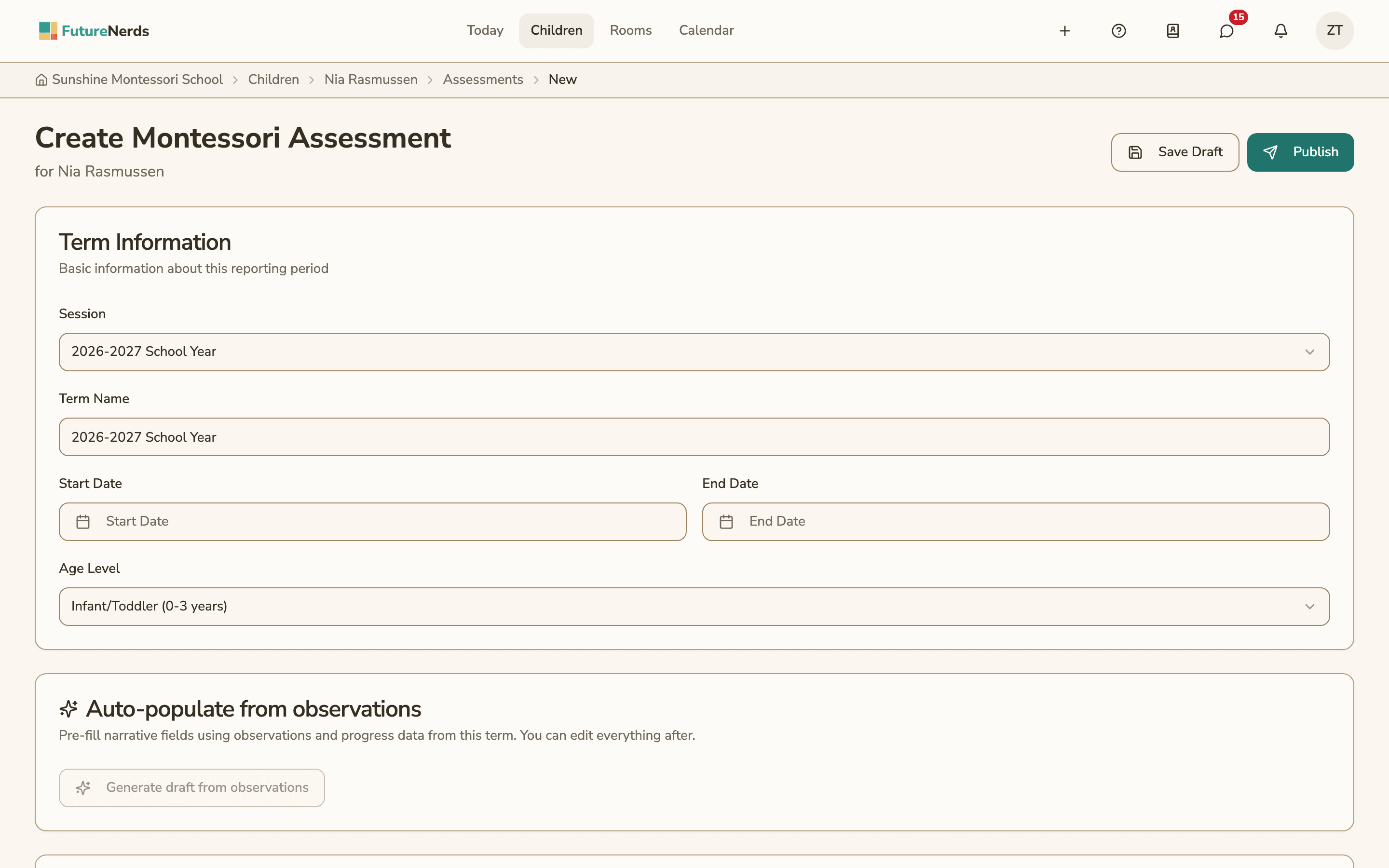
Task: Select the Children tab
Action: click(556, 30)
